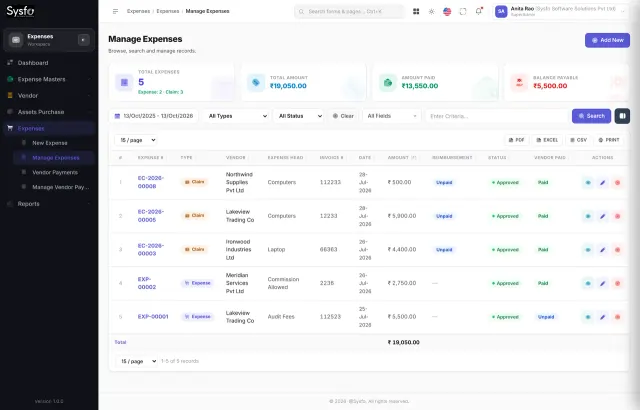Delete EC-2026-00008 with red icon
The width and height of the screenshot is (640, 410).
618,182
